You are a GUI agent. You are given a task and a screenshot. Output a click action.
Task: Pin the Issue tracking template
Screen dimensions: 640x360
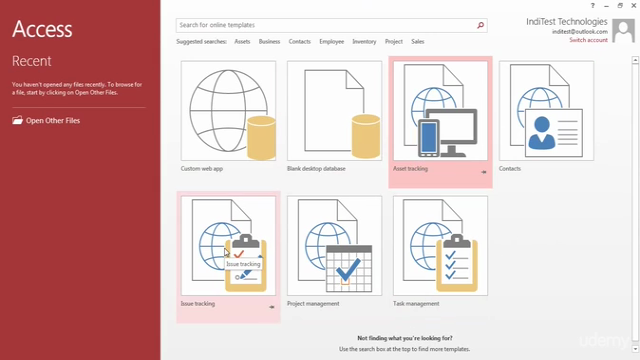[272, 307]
